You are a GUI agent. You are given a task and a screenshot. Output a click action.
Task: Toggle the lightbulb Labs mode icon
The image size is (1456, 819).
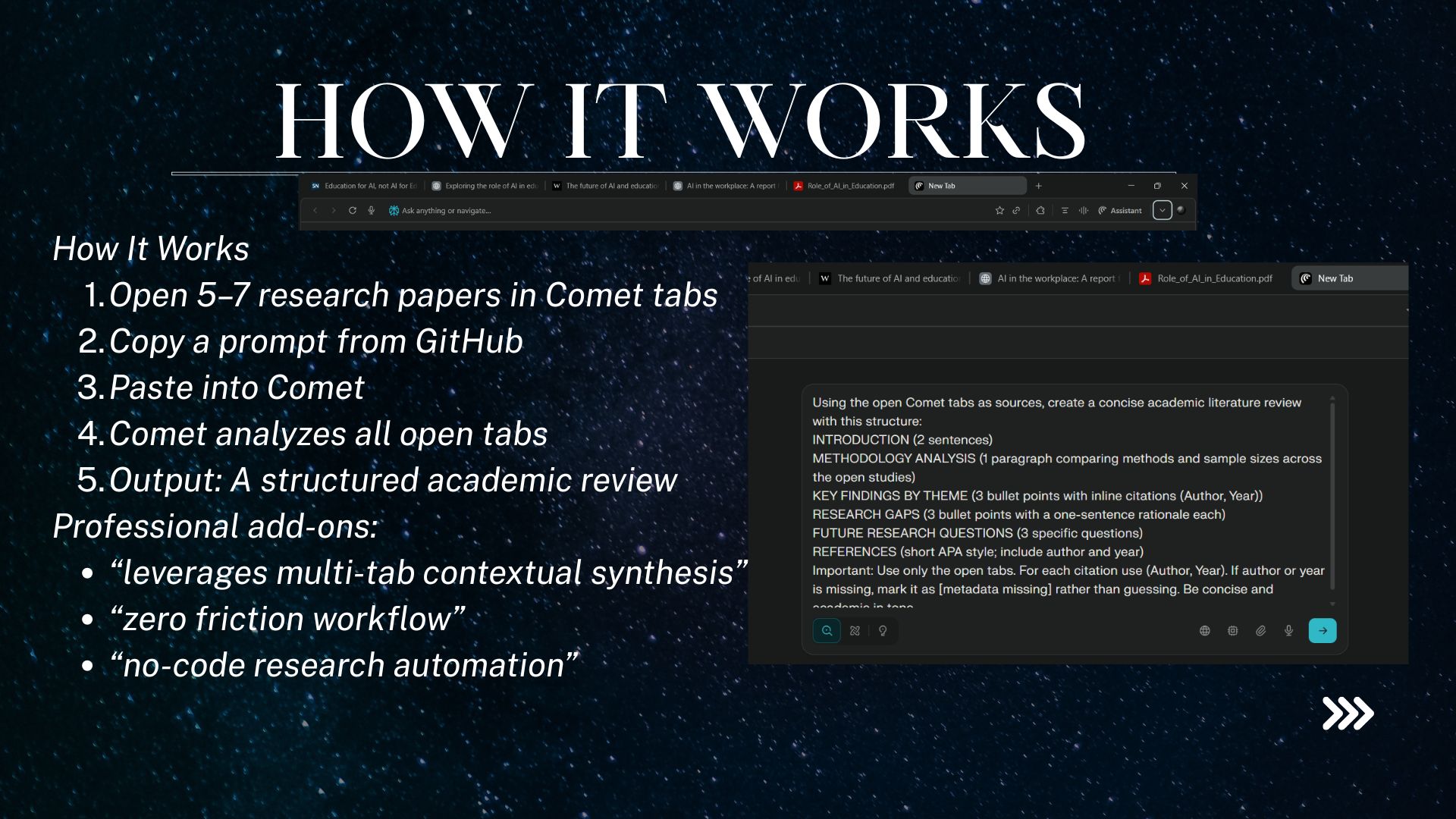pos(883,631)
